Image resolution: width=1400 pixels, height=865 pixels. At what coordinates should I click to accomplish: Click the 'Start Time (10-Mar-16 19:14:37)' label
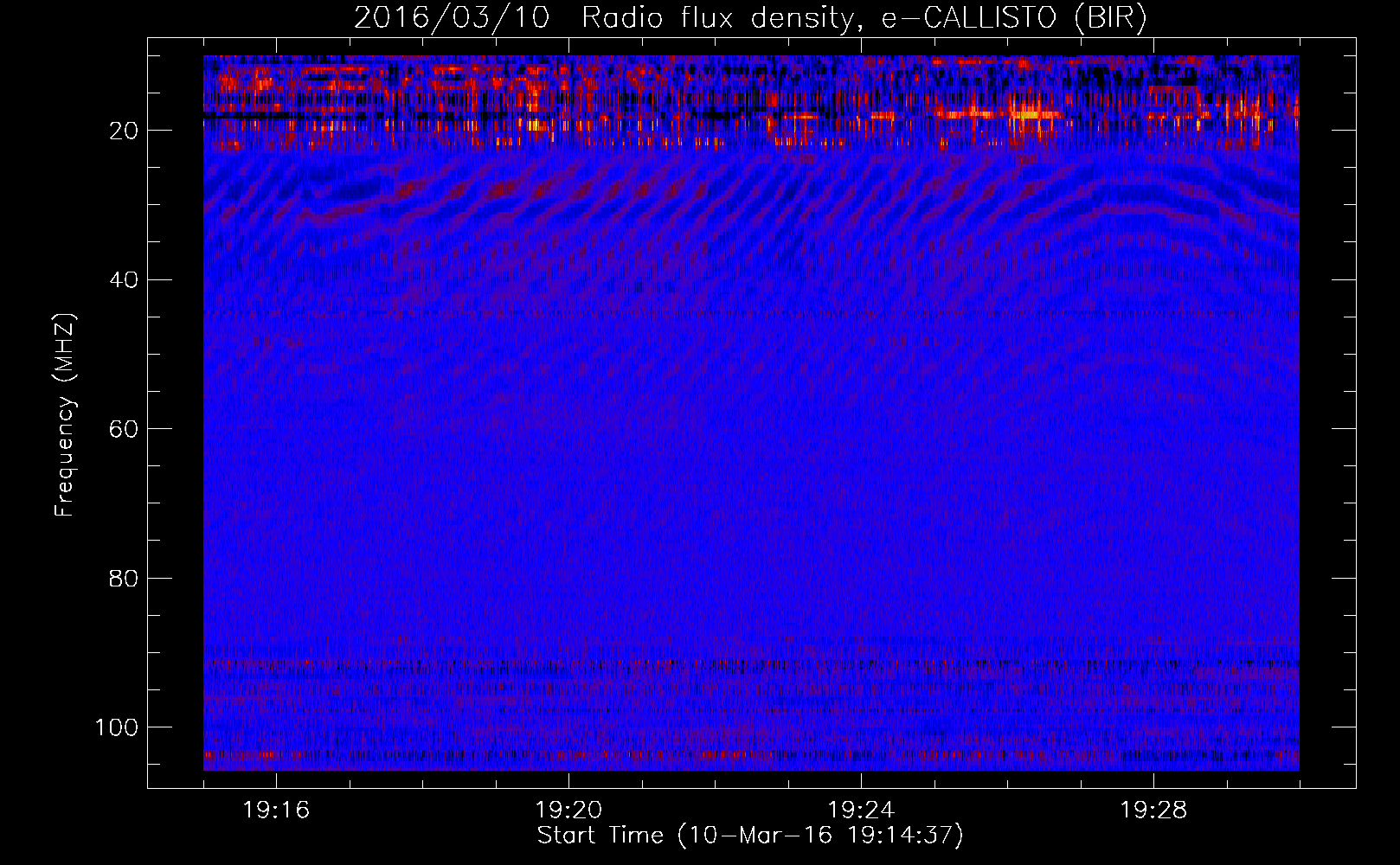click(x=750, y=836)
